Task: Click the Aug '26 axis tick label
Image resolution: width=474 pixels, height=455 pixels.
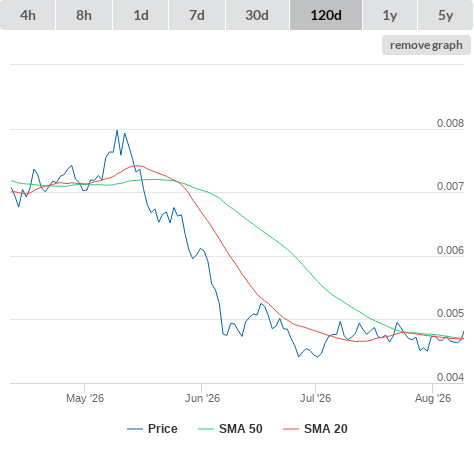Action: pos(433,398)
